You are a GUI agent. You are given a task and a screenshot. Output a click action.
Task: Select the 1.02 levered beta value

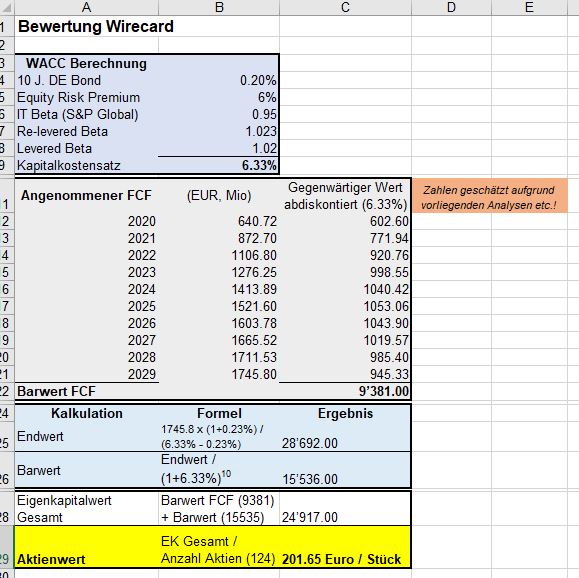point(219,148)
